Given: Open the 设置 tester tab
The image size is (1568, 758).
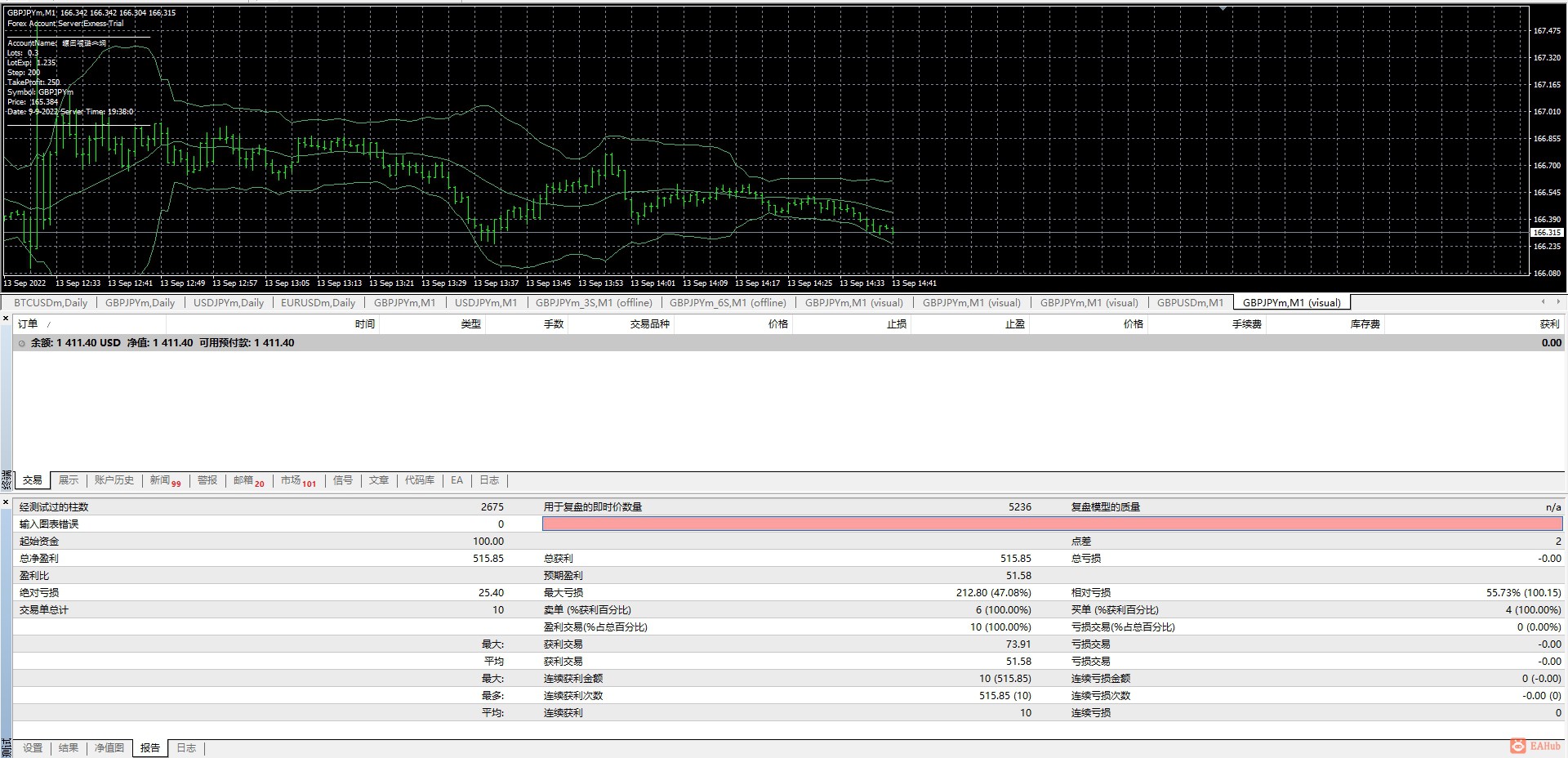Looking at the screenshot, I should (33, 747).
